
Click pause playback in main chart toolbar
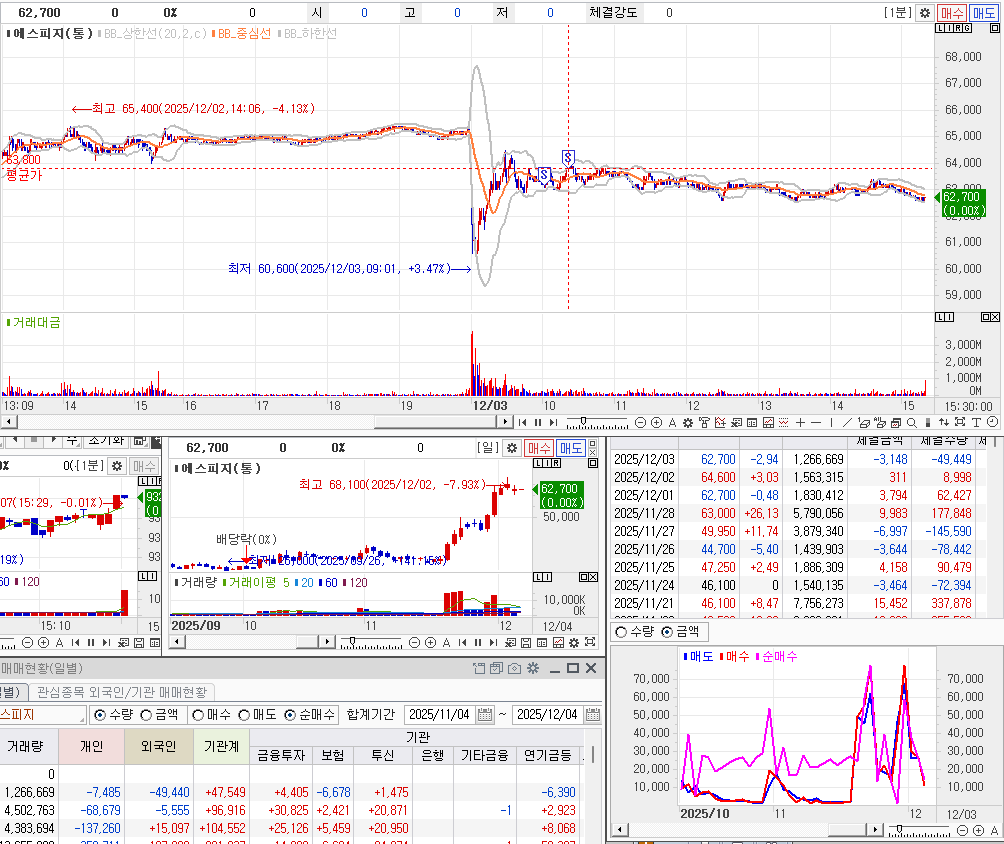tap(538, 423)
